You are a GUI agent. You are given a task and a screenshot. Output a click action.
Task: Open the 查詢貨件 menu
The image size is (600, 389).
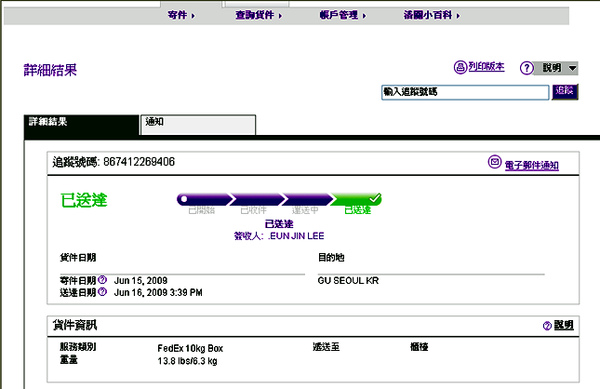coord(259,15)
